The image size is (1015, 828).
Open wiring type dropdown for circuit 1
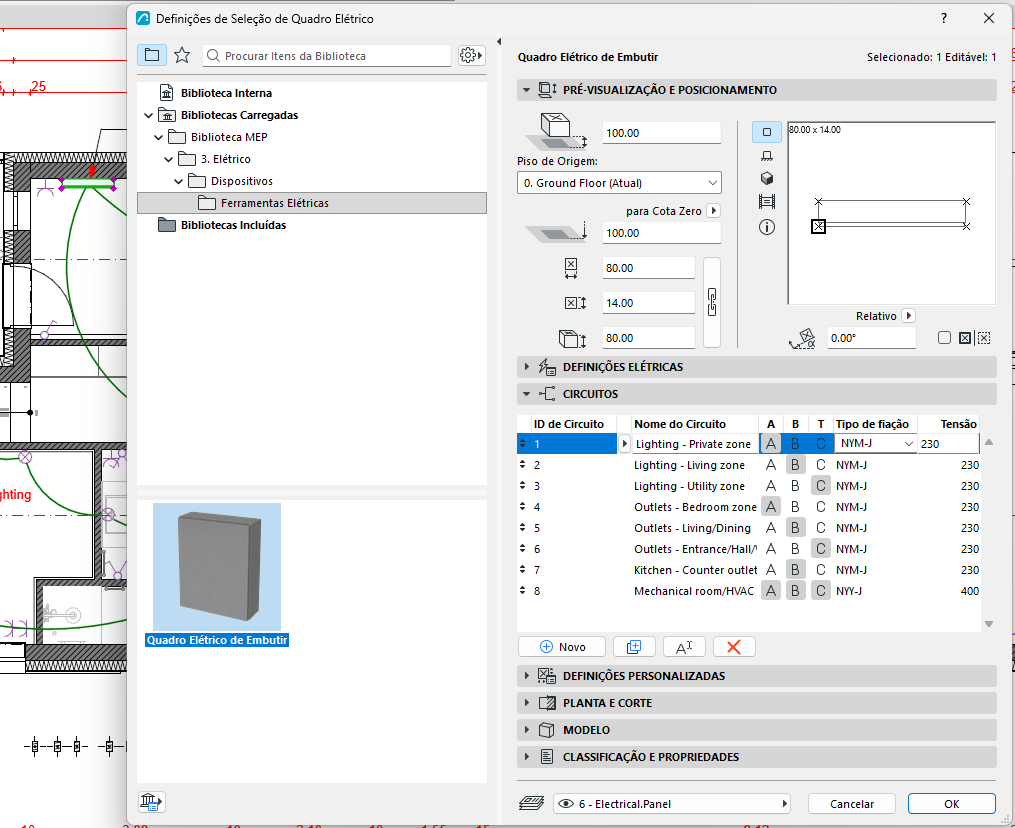coord(875,443)
